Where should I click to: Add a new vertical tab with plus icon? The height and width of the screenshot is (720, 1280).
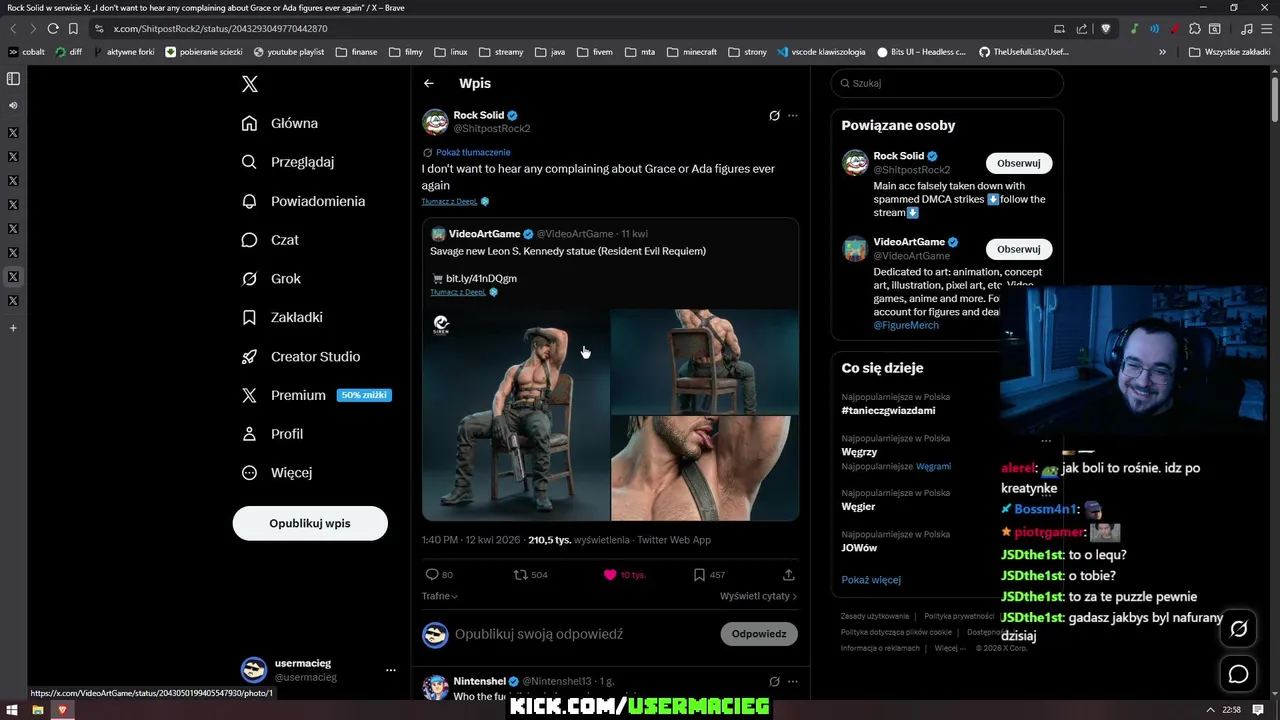[x=13, y=328]
